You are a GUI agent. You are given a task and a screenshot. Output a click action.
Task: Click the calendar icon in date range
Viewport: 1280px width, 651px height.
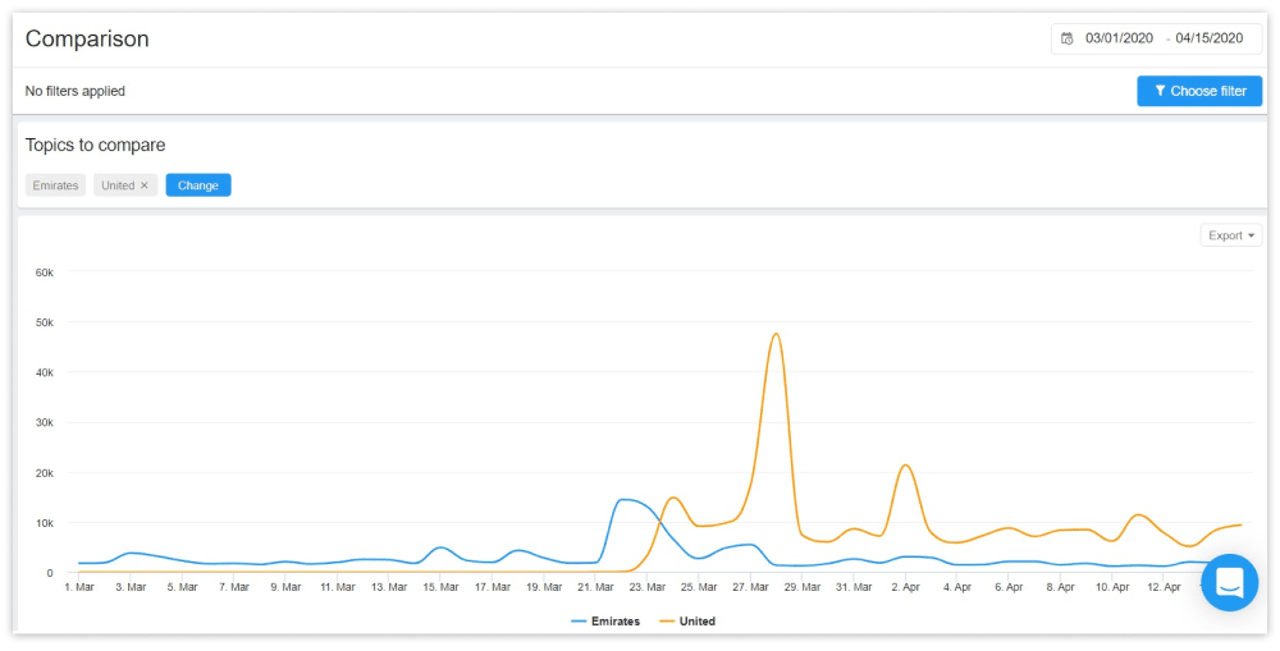[x=1067, y=39]
